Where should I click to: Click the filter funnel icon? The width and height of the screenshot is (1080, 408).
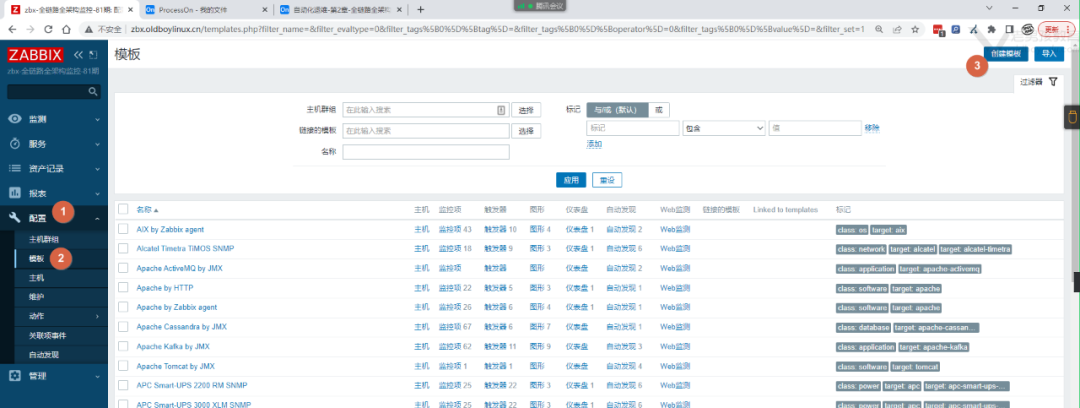coord(1052,81)
